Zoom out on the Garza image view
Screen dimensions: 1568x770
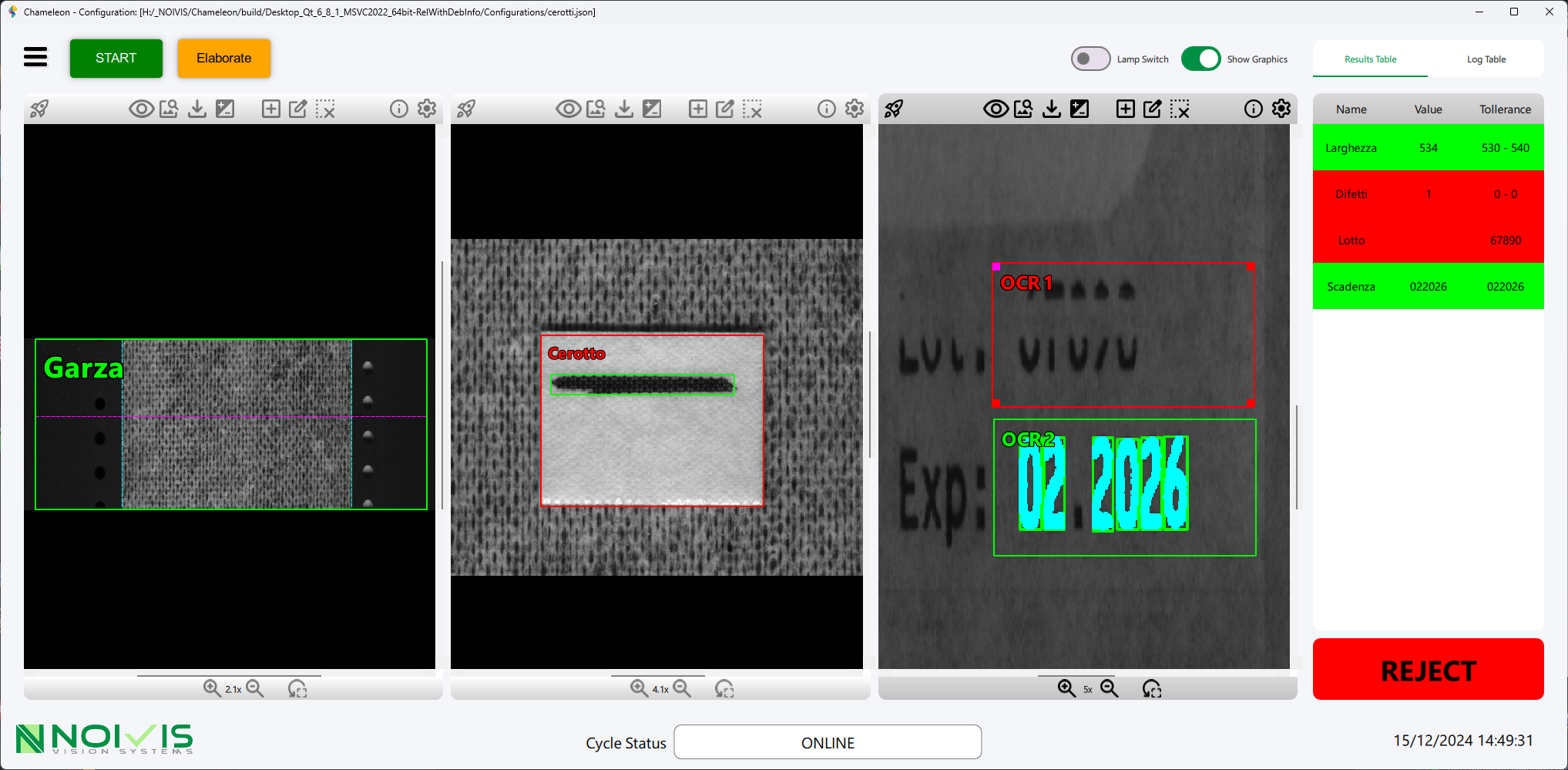(x=255, y=688)
